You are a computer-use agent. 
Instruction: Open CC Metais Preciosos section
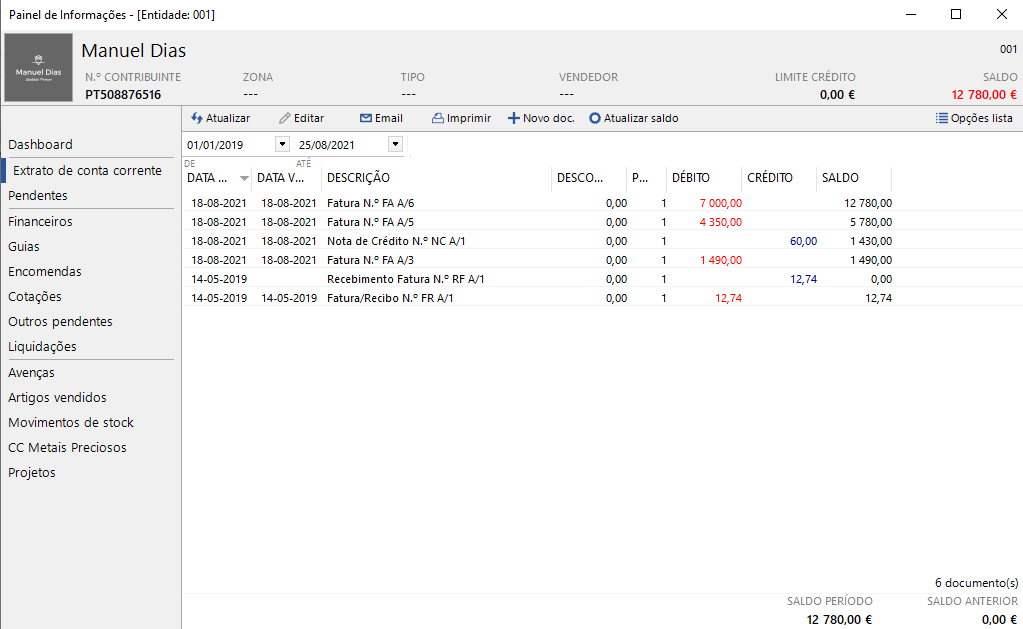coord(67,448)
